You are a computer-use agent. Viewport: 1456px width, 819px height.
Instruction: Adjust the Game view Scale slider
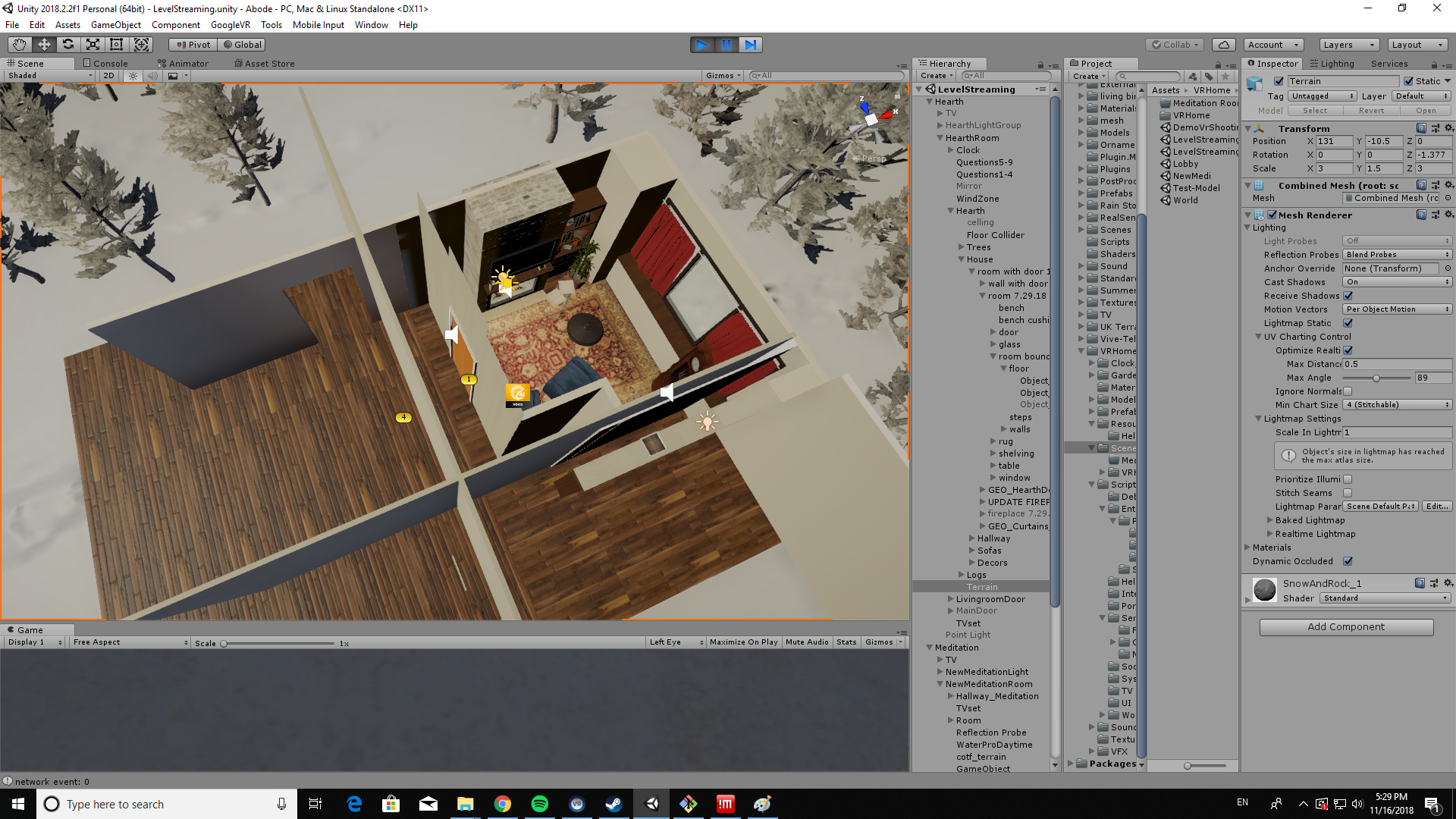278,643
